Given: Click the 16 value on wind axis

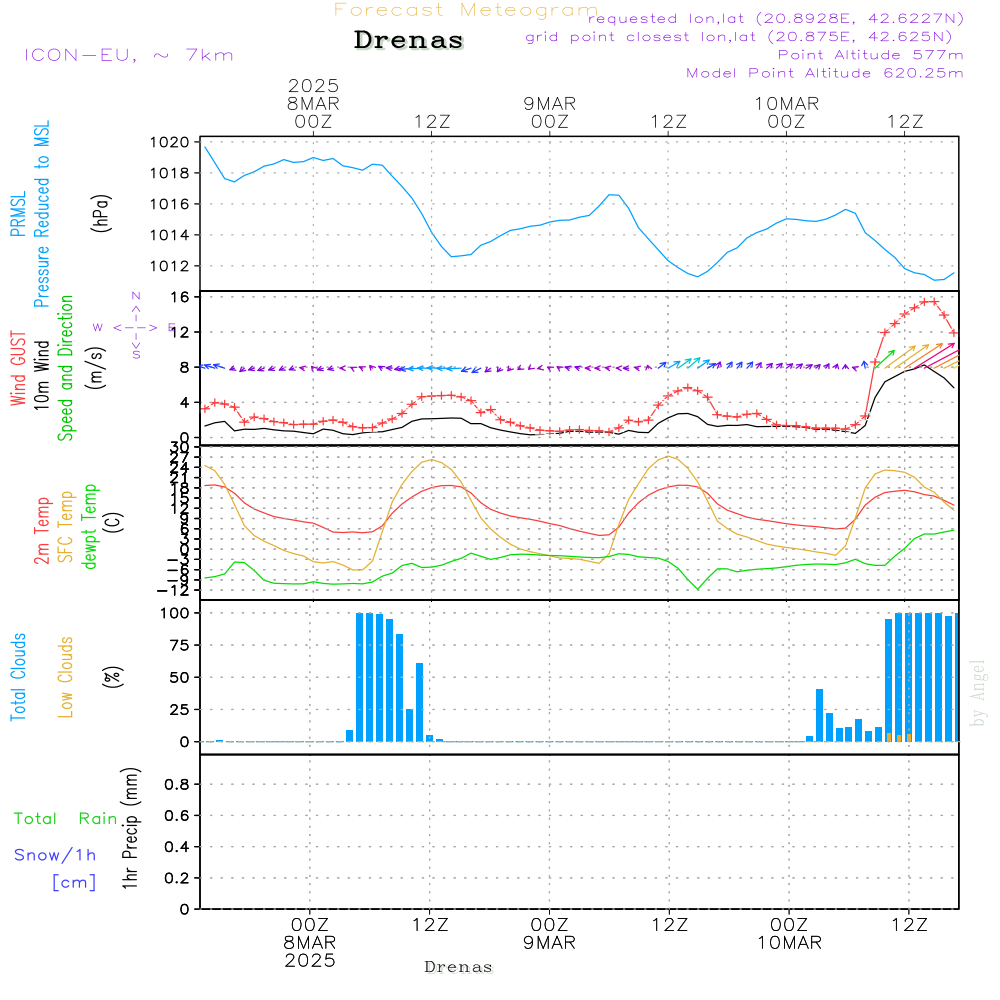Looking at the screenshot, I should pos(180,297).
